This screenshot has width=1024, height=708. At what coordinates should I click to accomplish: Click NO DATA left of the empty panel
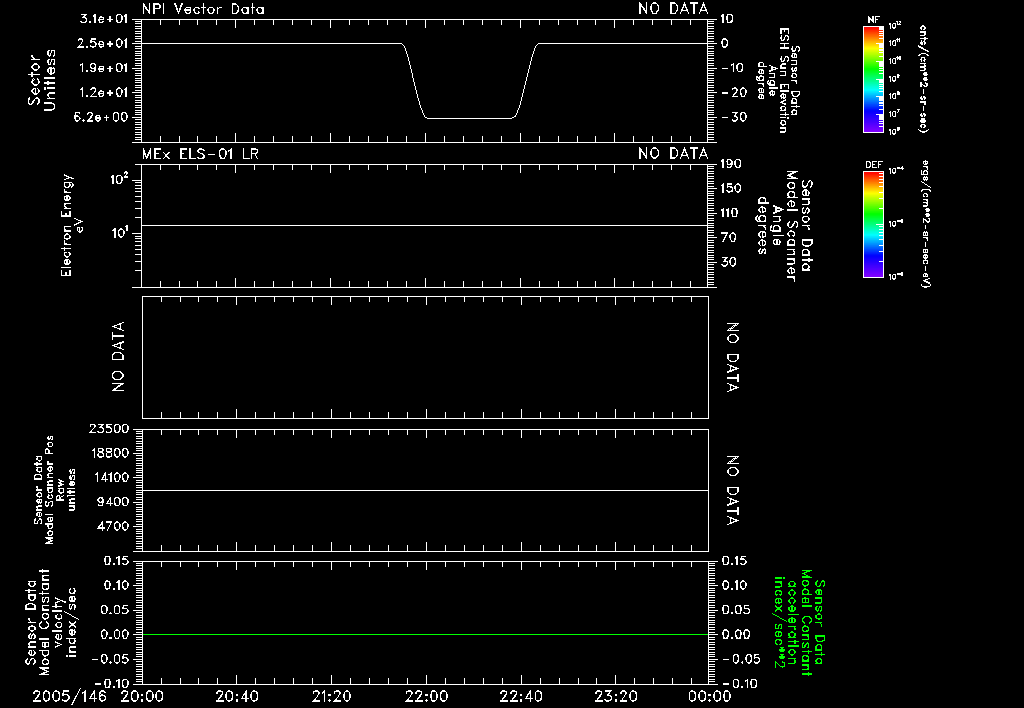(118, 357)
